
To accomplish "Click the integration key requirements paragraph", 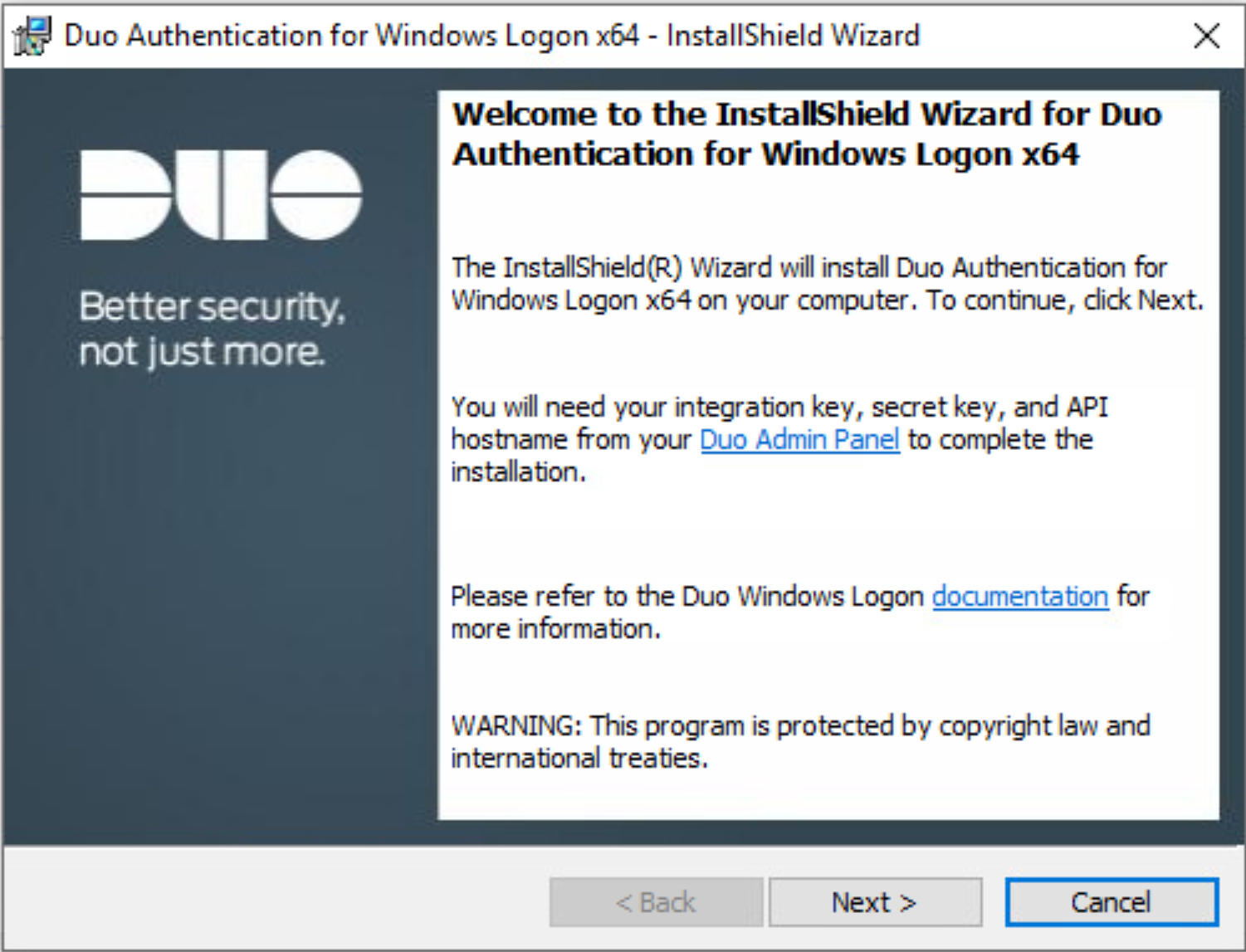I will [779, 439].
